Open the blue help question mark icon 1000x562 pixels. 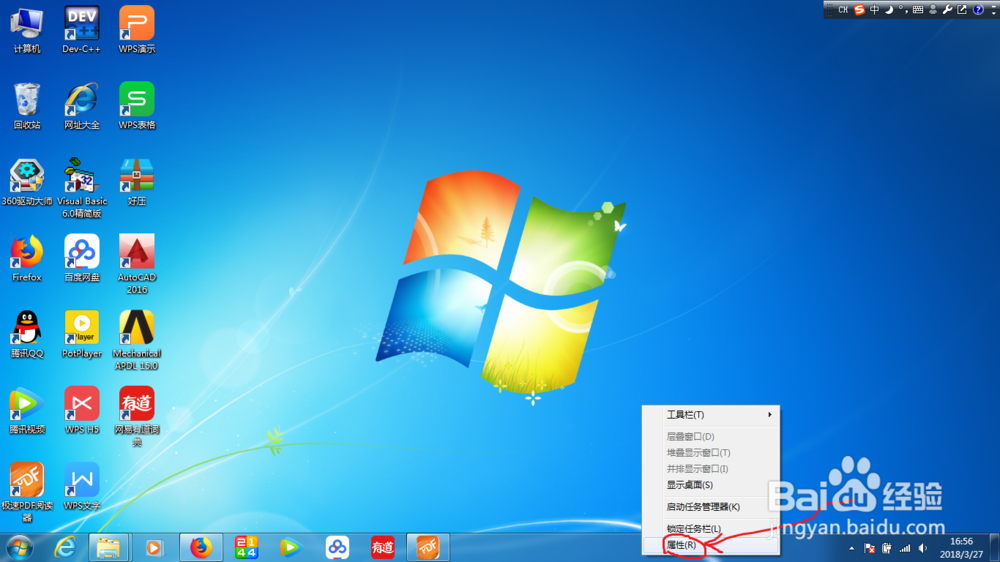point(978,10)
